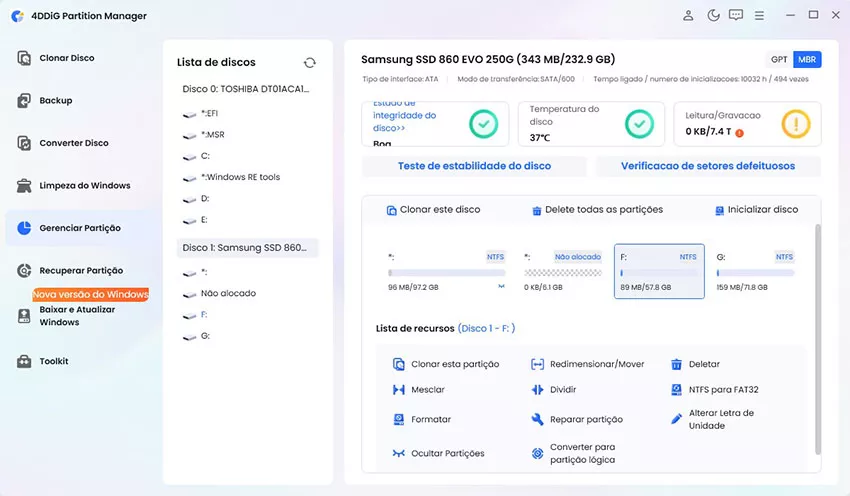Switch disk to GPT
The width and height of the screenshot is (850, 496).
[779, 60]
